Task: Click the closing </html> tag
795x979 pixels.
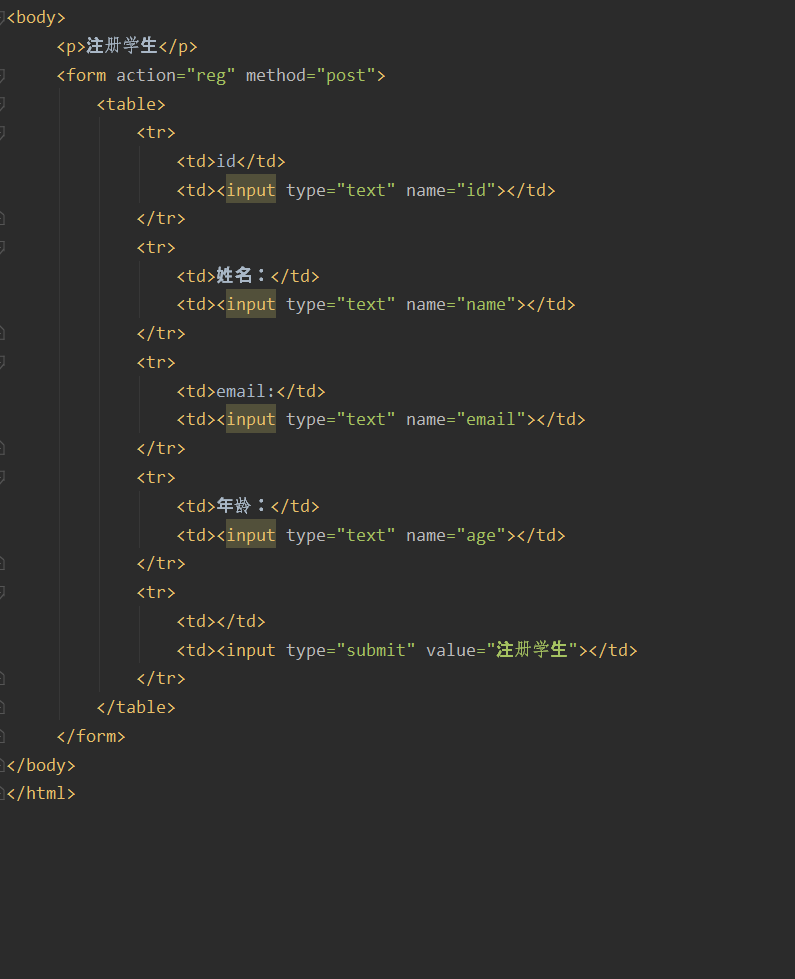Action: click(41, 794)
